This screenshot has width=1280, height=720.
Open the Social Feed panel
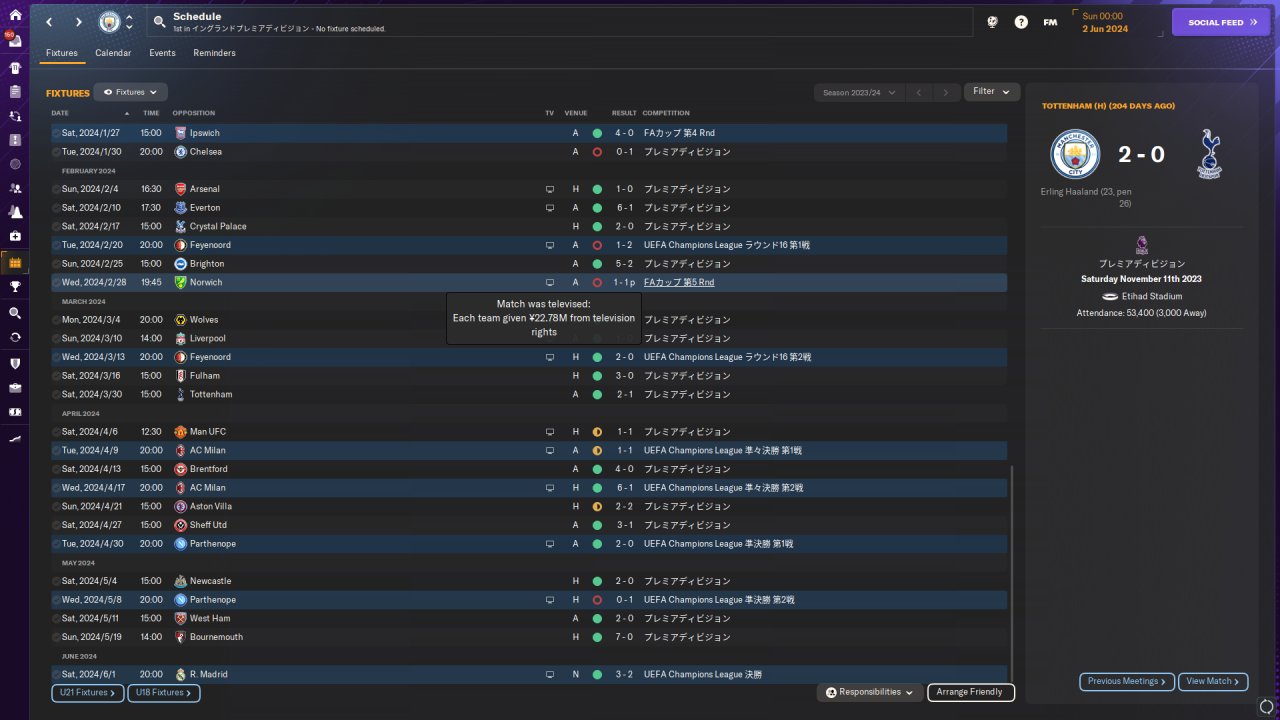(x=1220, y=22)
